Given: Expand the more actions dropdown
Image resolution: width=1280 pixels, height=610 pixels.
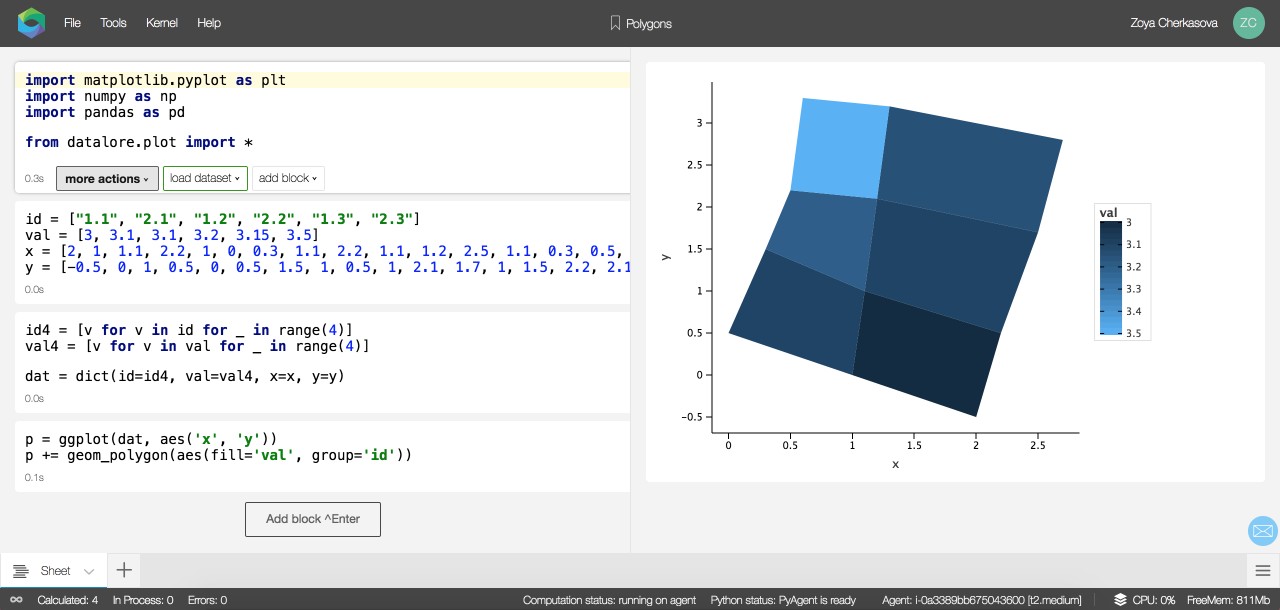Looking at the screenshot, I should pos(107,179).
